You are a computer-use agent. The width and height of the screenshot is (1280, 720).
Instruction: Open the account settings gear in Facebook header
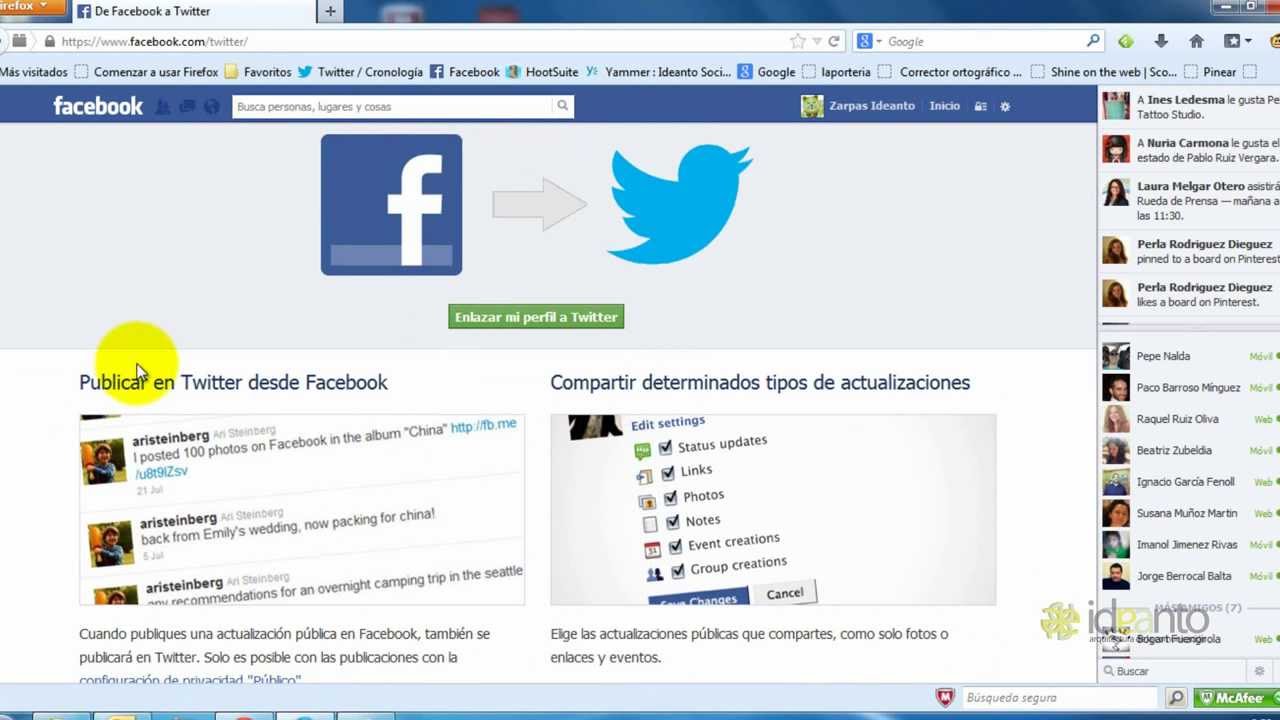pos(1005,106)
